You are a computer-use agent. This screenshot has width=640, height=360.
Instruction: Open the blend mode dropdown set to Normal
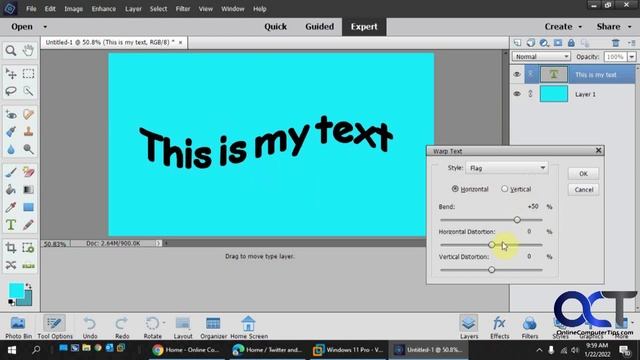(541, 57)
